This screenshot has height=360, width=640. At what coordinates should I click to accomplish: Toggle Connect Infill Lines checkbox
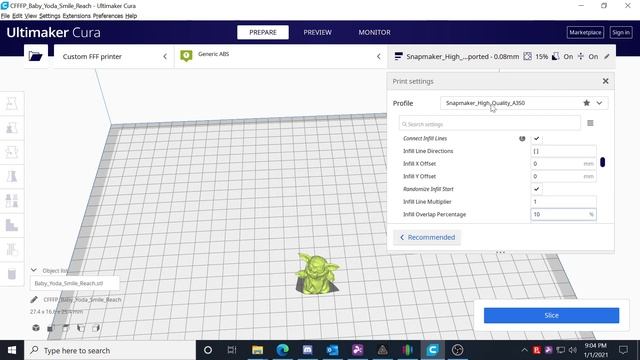pyautogui.click(x=536, y=138)
